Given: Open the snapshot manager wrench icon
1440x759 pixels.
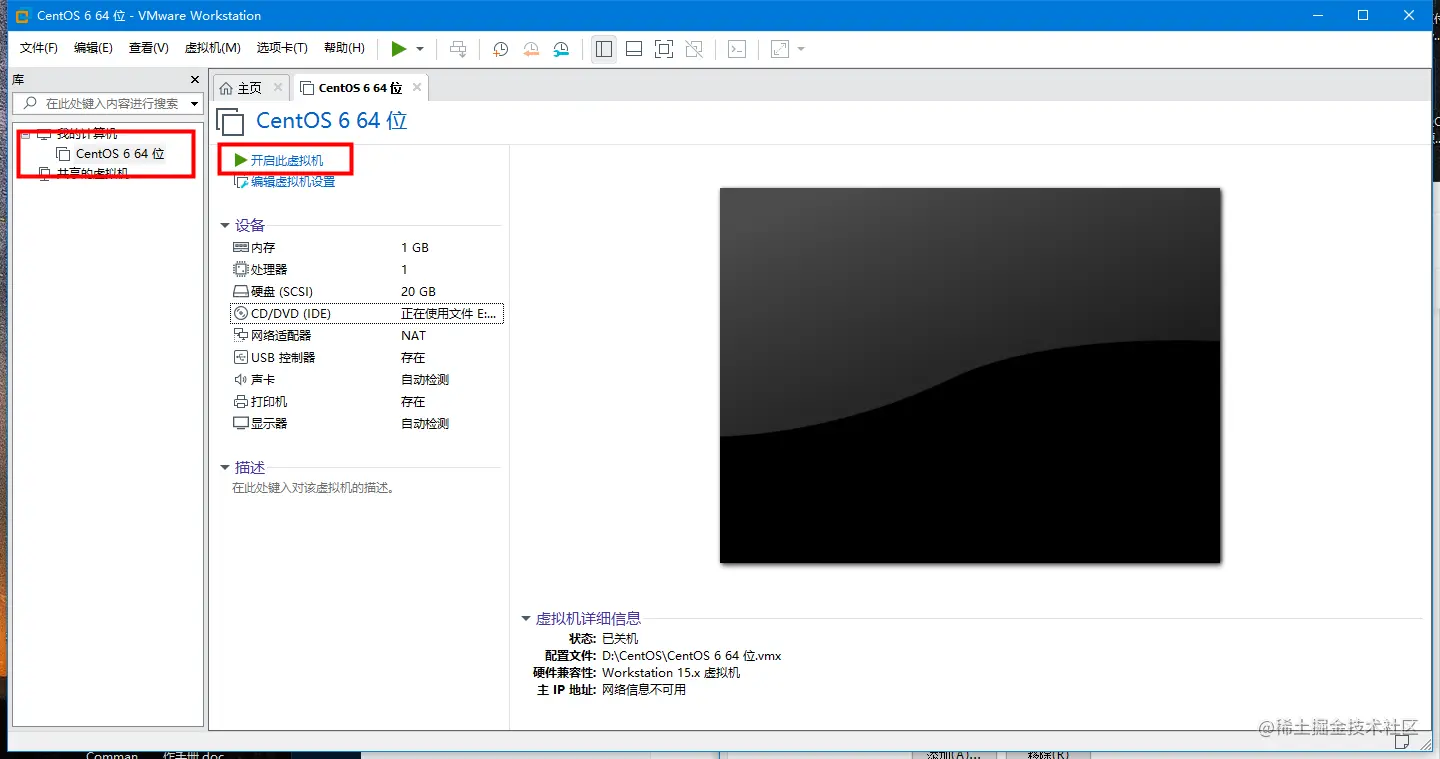Looking at the screenshot, I should [x=561, y=48].
